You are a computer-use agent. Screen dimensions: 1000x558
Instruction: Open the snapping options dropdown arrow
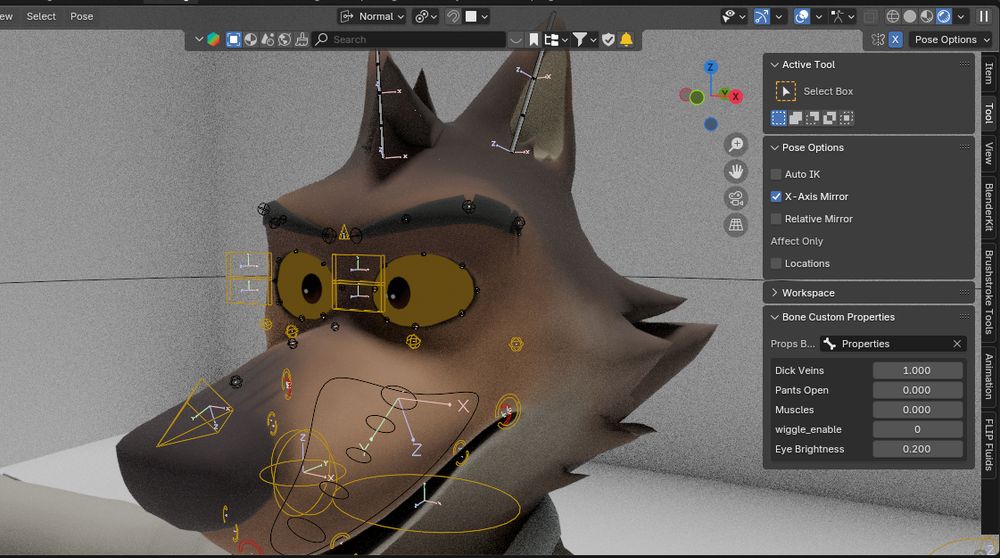(x=485, y=17)
